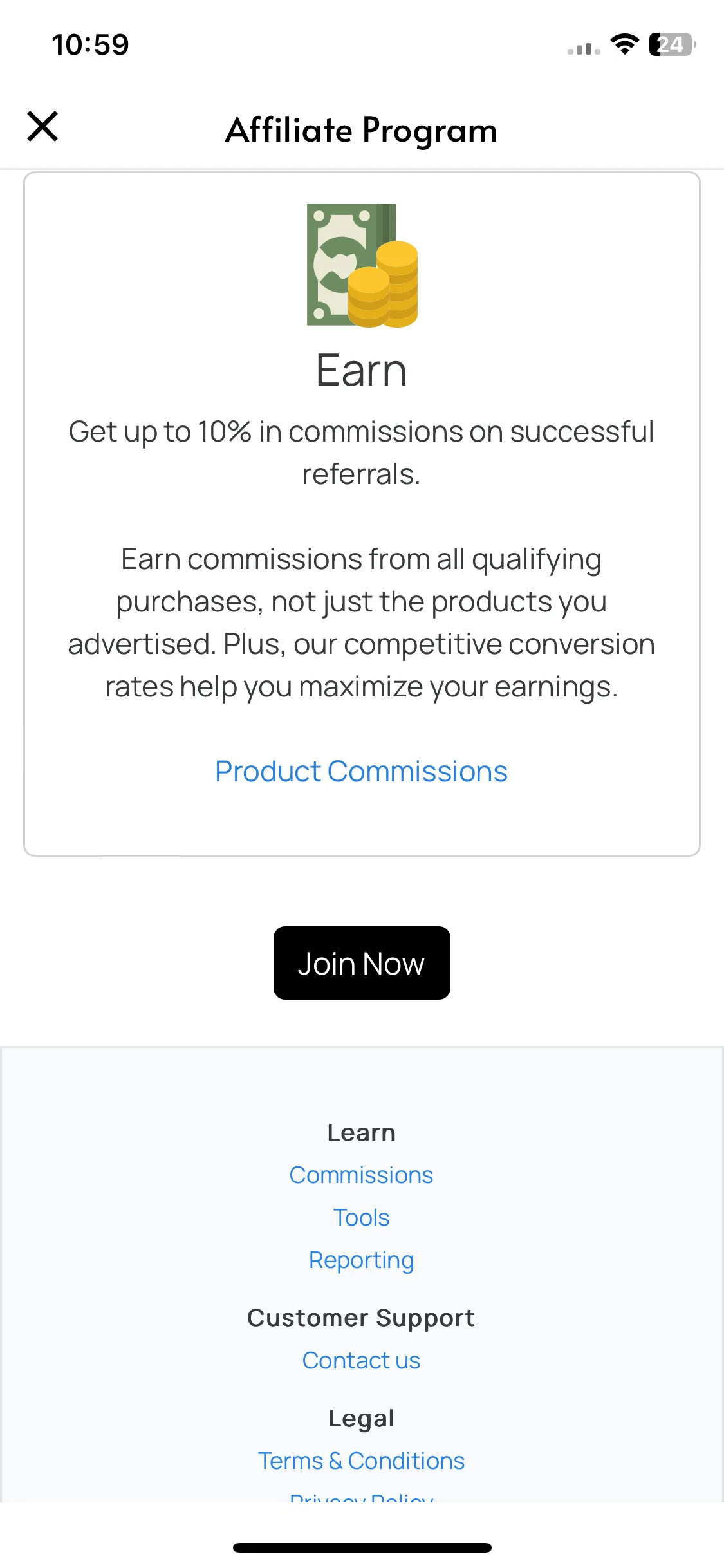Tap the battery indicator in status bar
Image resolution: width=724 pixels, height=1568 pixels.
(673, 44)
